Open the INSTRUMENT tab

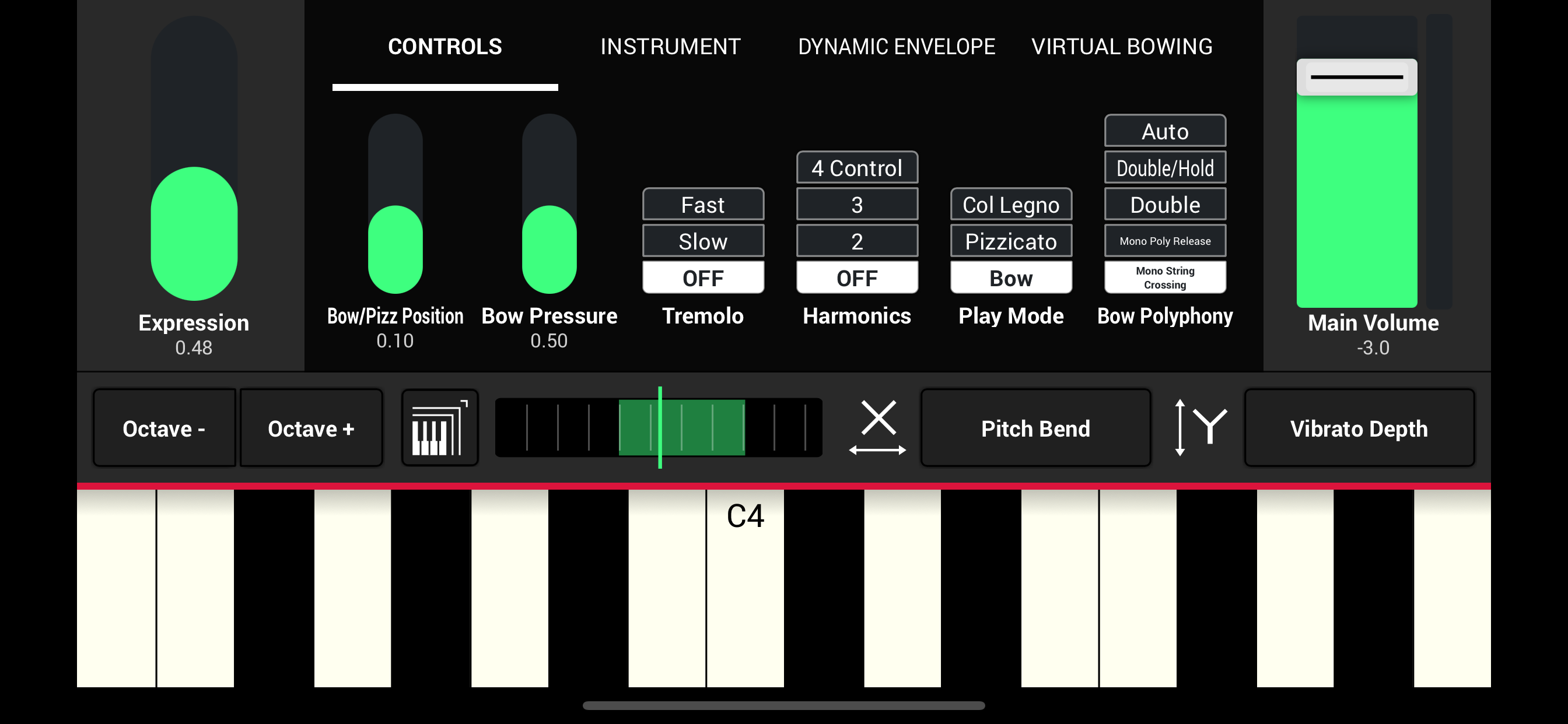coord(670,47)
